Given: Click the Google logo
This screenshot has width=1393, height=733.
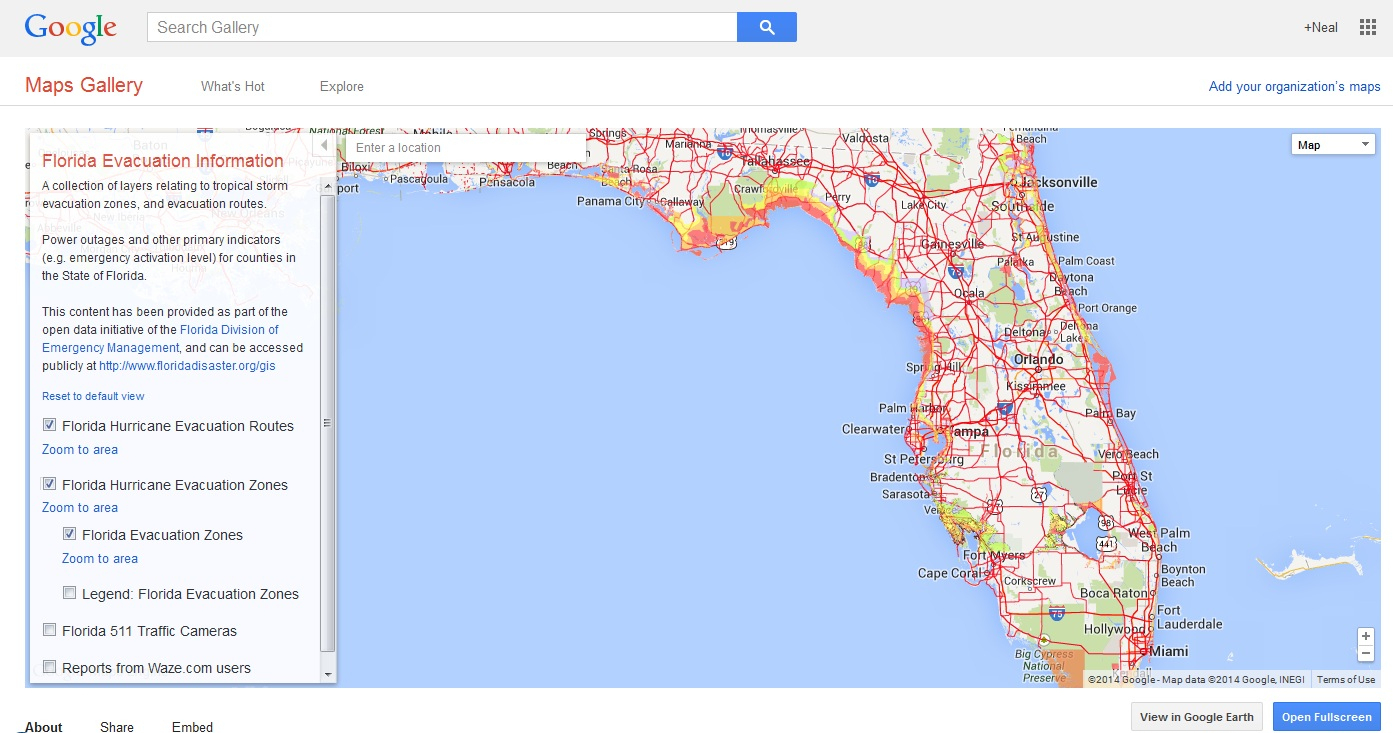Looking at the screenshot, I should pyautogui.click(x=70, y=28).
